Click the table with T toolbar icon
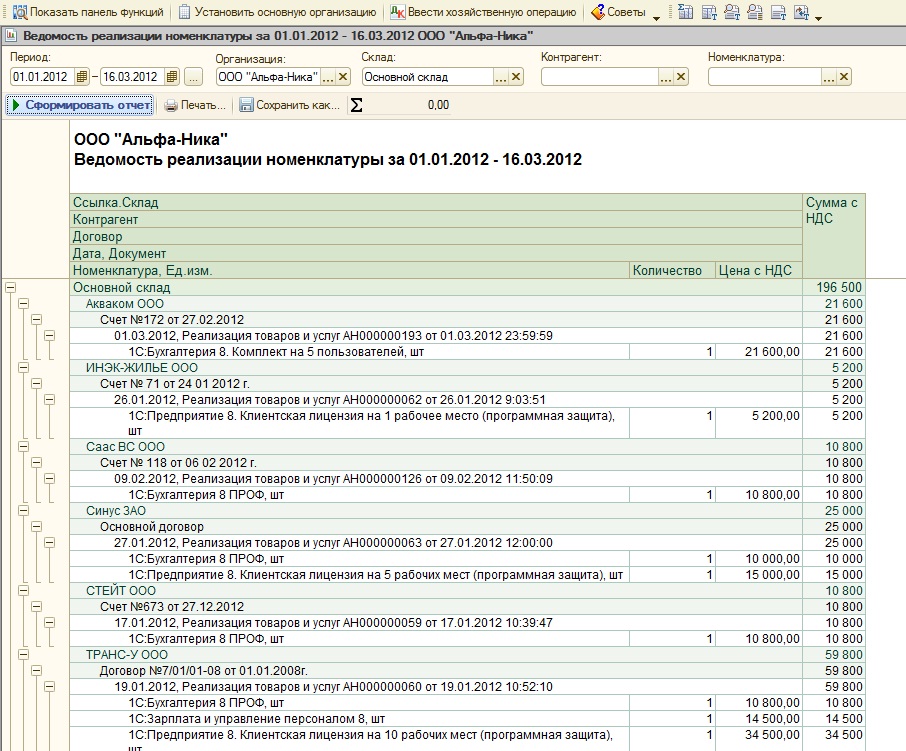This screenshot has height=751, width=906. tap(709, 12)
